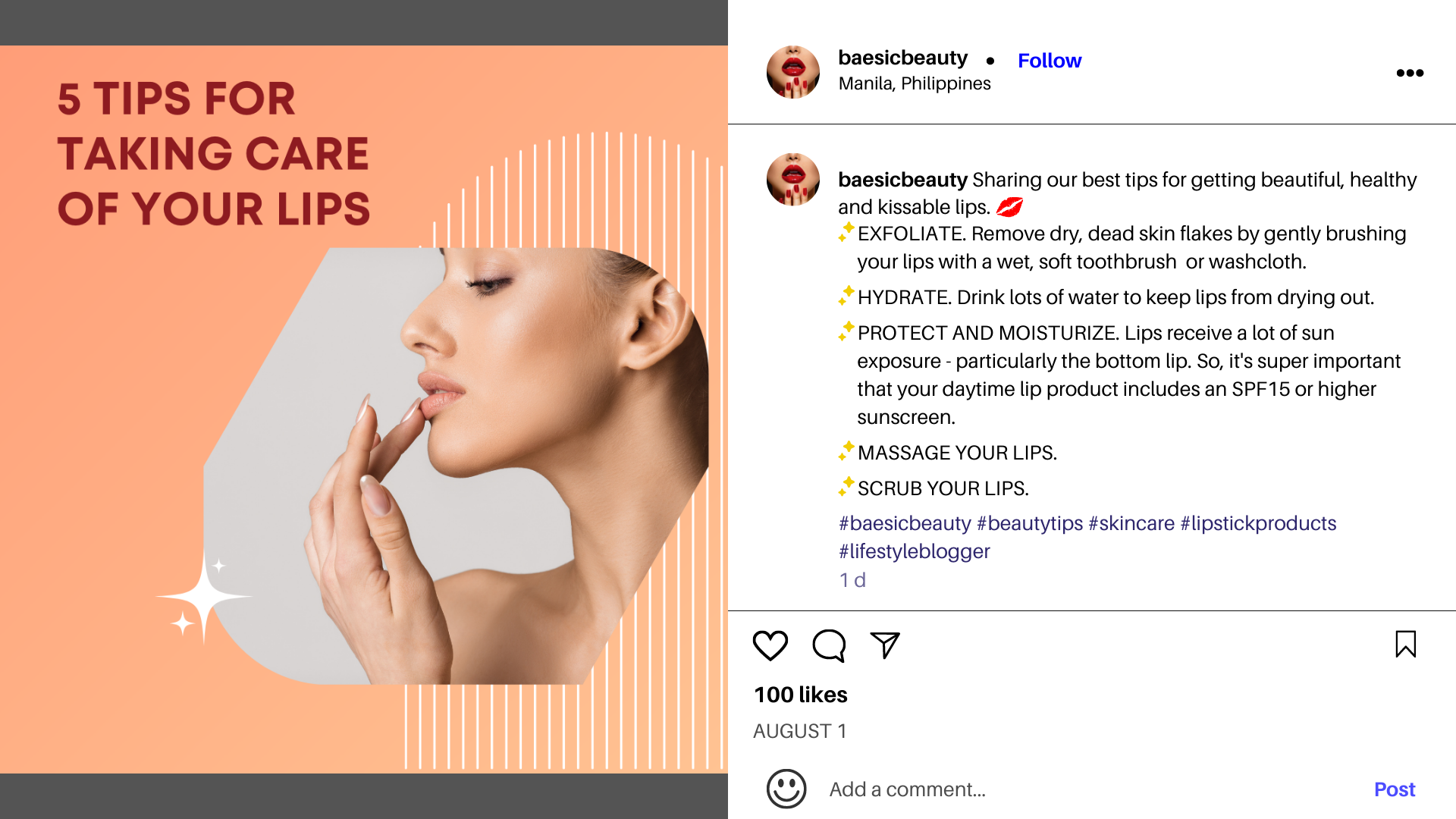Screen dimensions: 1456x819
Task: View the 100 likes list
Action: click(800, 695)
